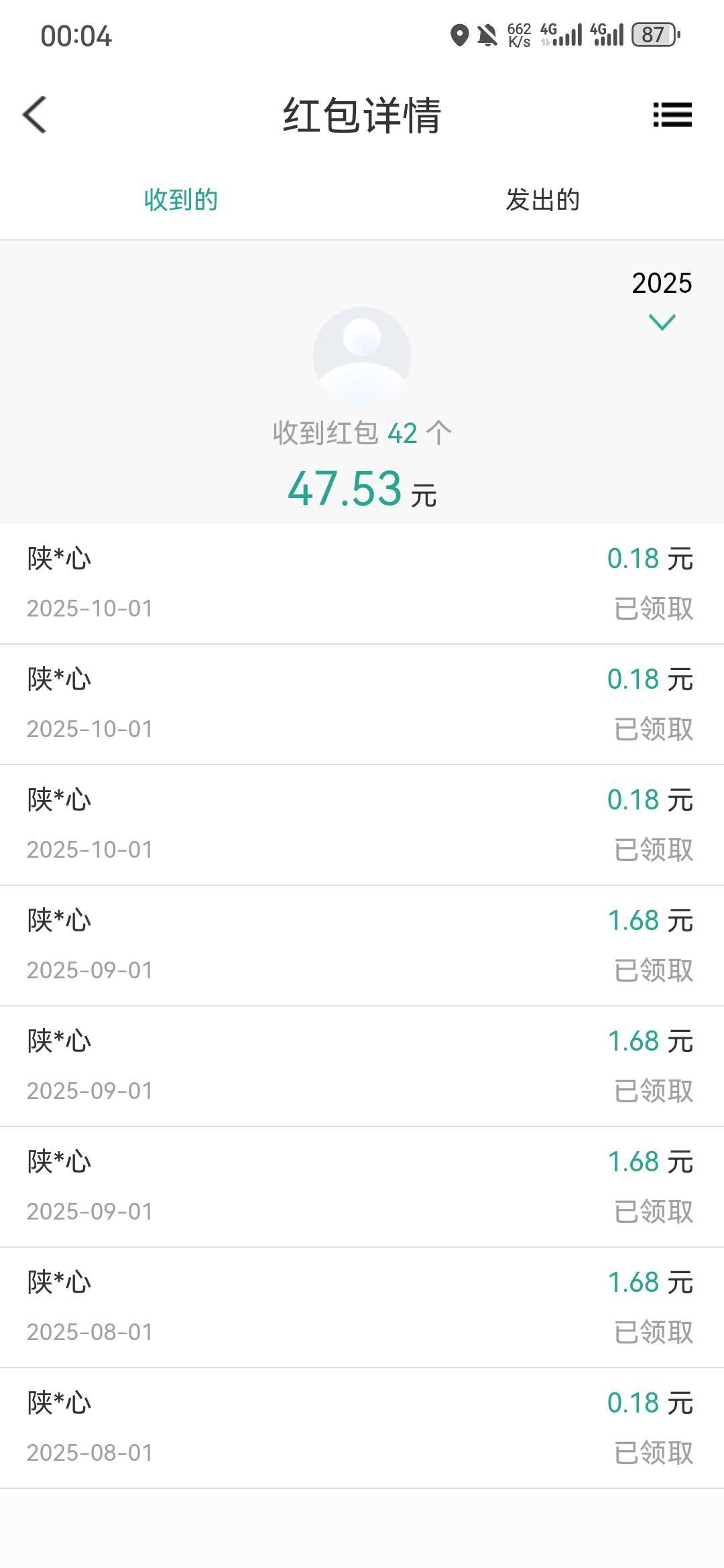The image size is (724, 1568).
Task: Tap the muted notification bell icon
Action: [x=487, y=35]
